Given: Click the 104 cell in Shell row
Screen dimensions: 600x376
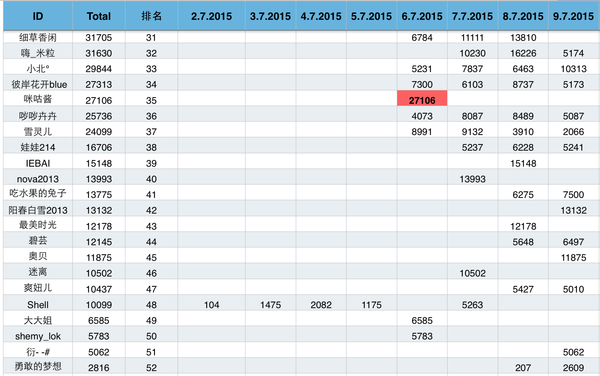Looking at the screenshot, I should click(211, 305).
